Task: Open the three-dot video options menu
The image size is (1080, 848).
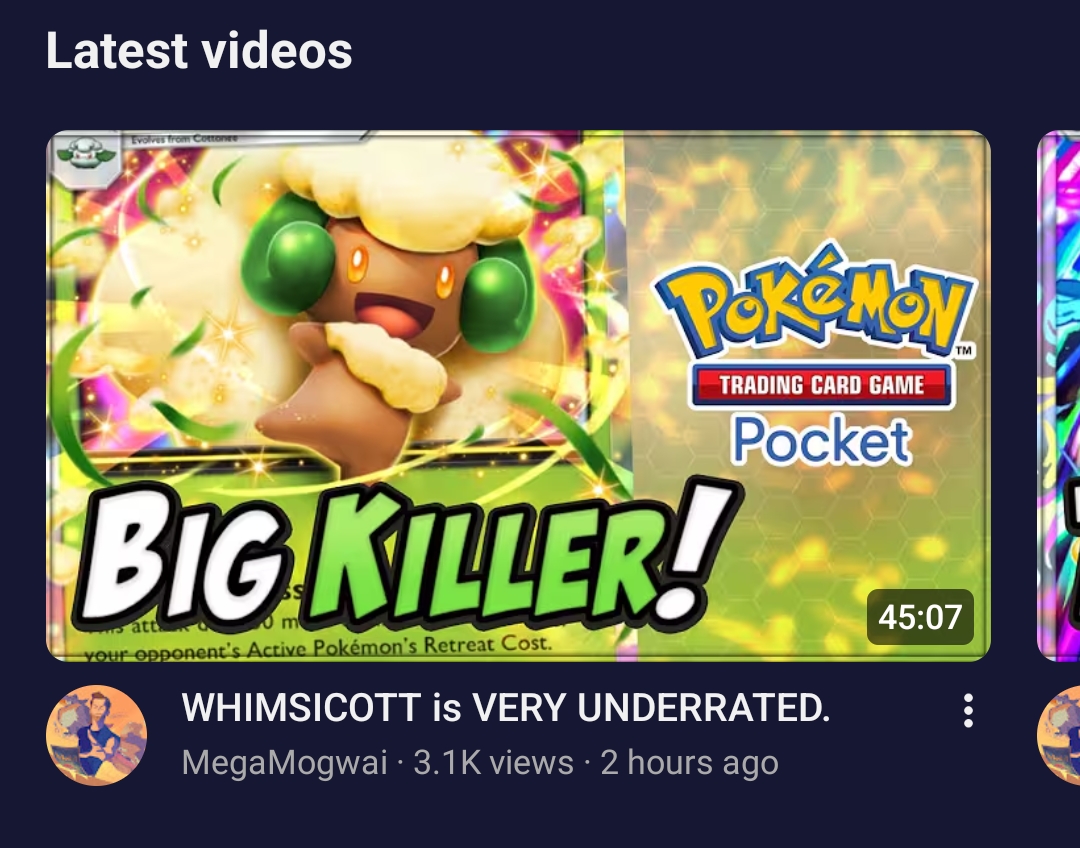Action: tap(968, 710)
